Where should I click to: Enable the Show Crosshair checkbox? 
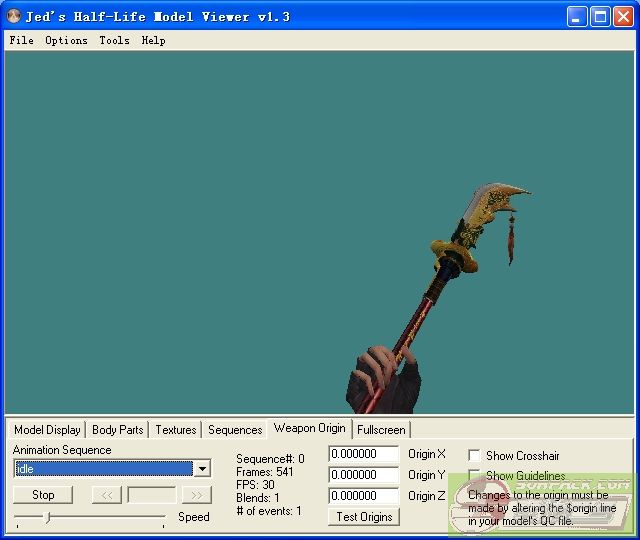pos(475,455)
